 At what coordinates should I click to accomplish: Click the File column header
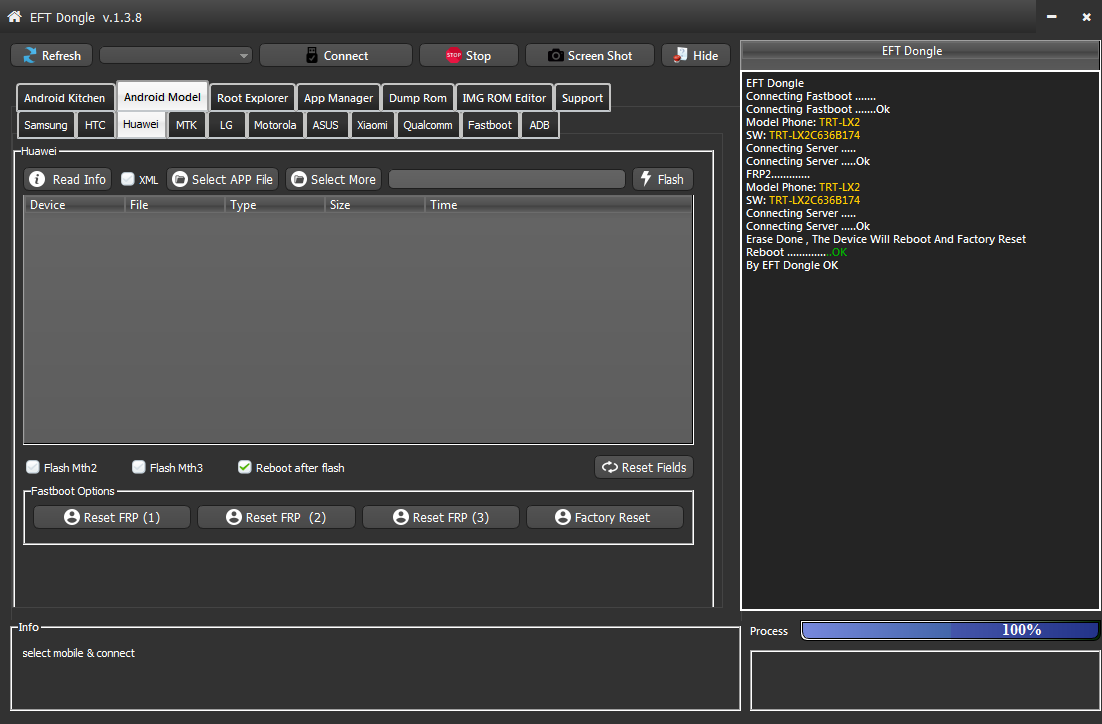pos(174,205)
